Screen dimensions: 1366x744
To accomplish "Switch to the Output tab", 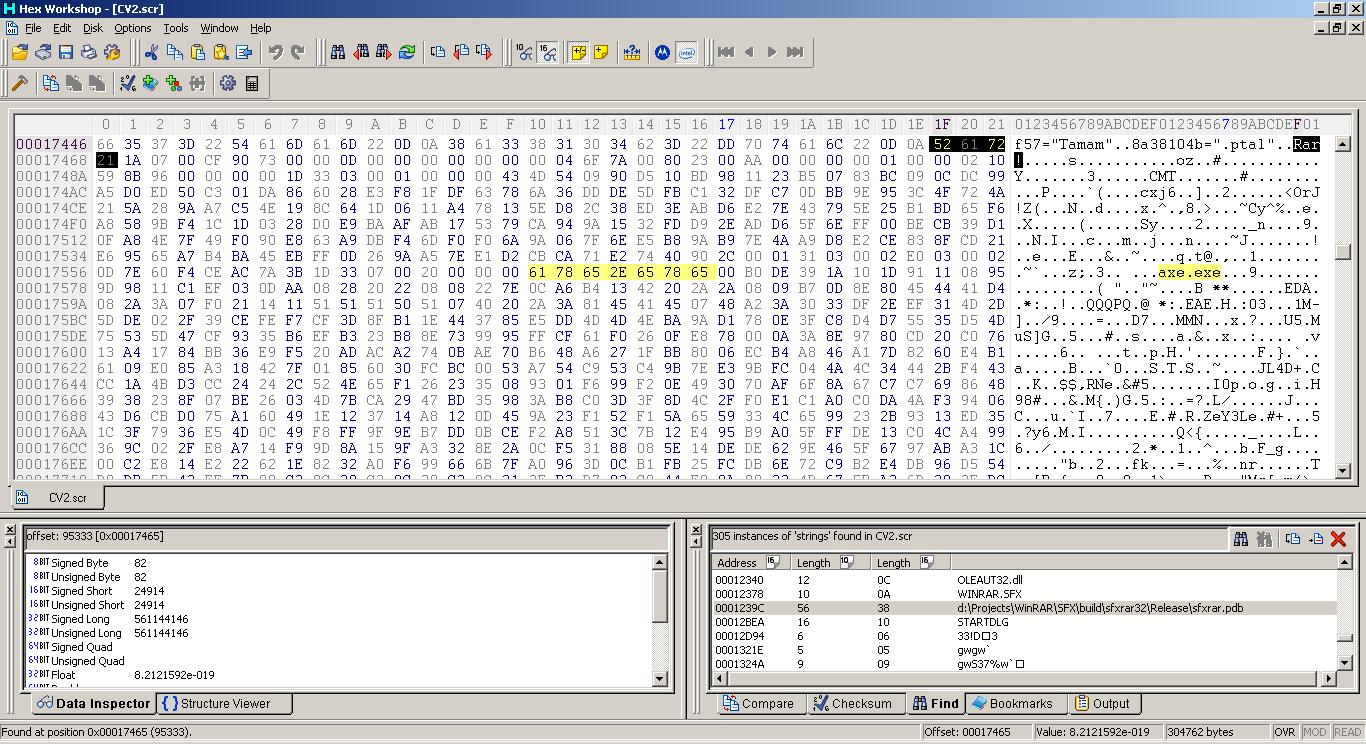I will click(1103, 704).
